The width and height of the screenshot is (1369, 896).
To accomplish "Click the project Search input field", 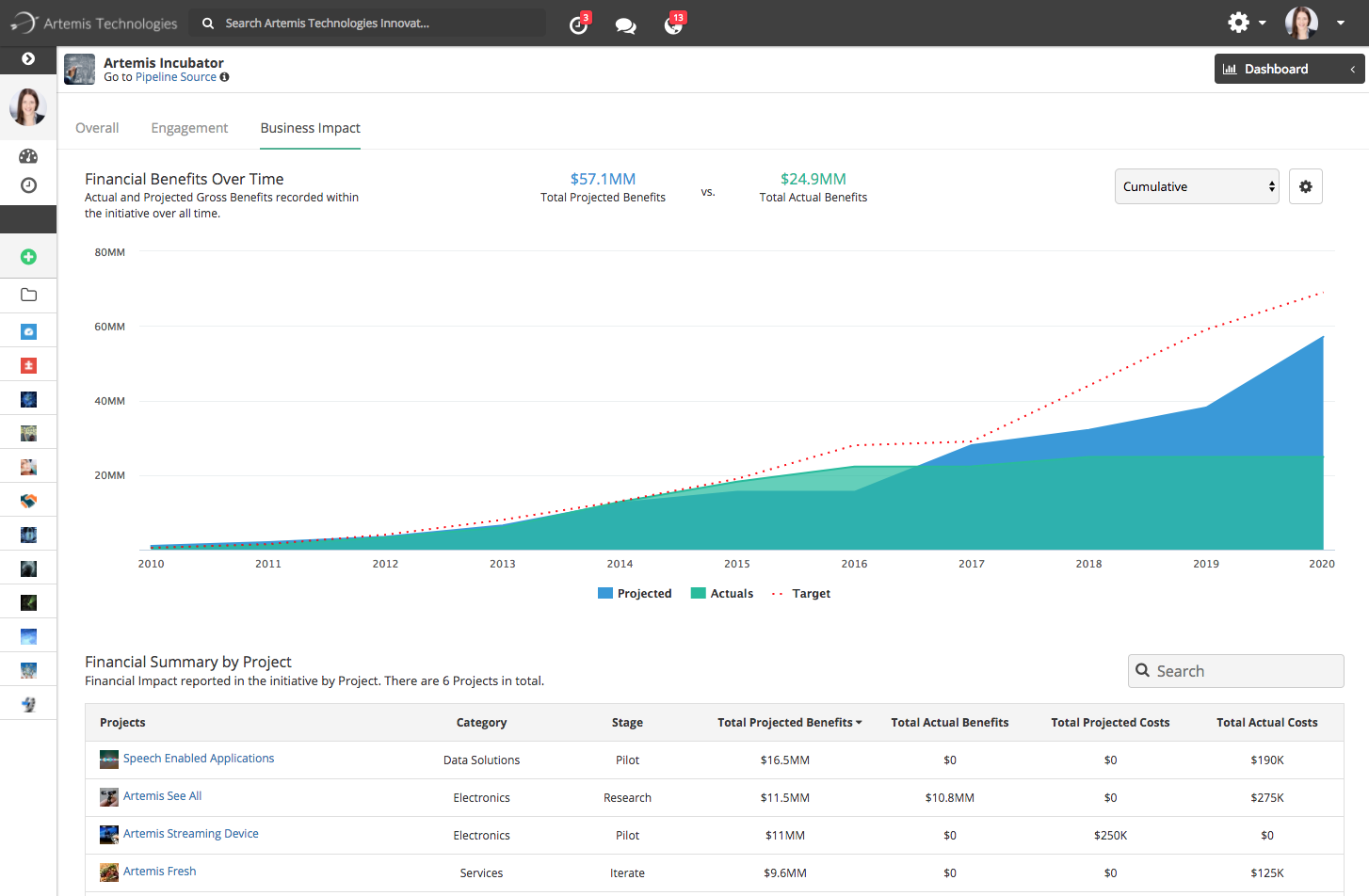I will click(x=1235, y=671).
